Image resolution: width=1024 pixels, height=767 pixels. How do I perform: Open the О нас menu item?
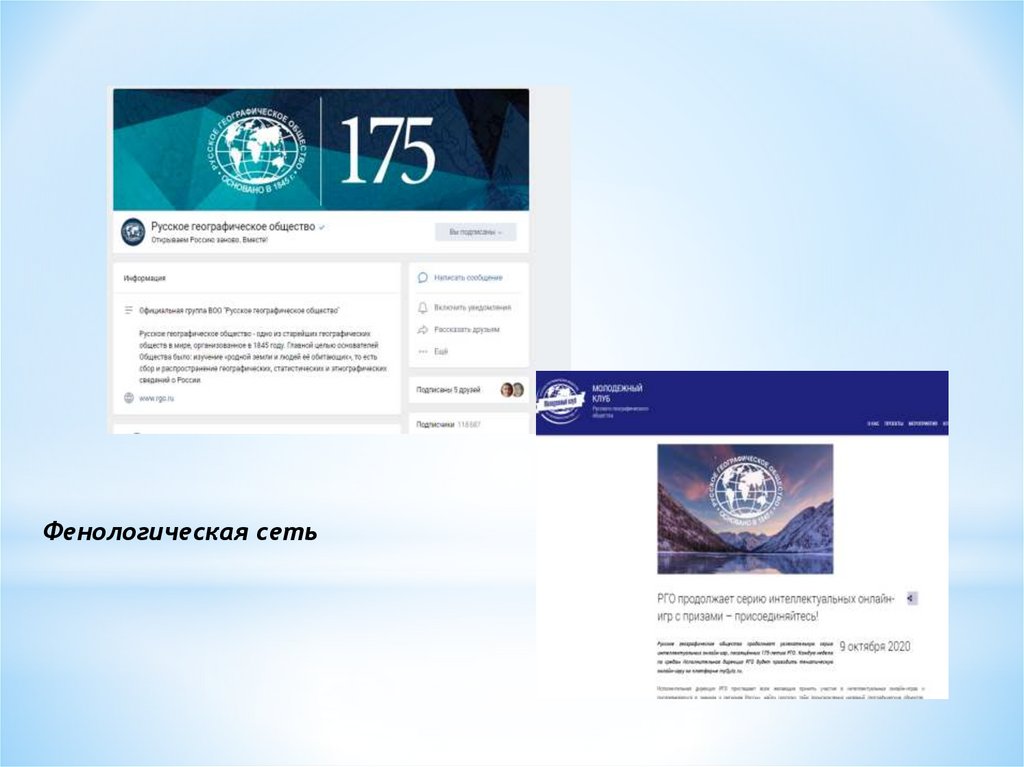872,424
